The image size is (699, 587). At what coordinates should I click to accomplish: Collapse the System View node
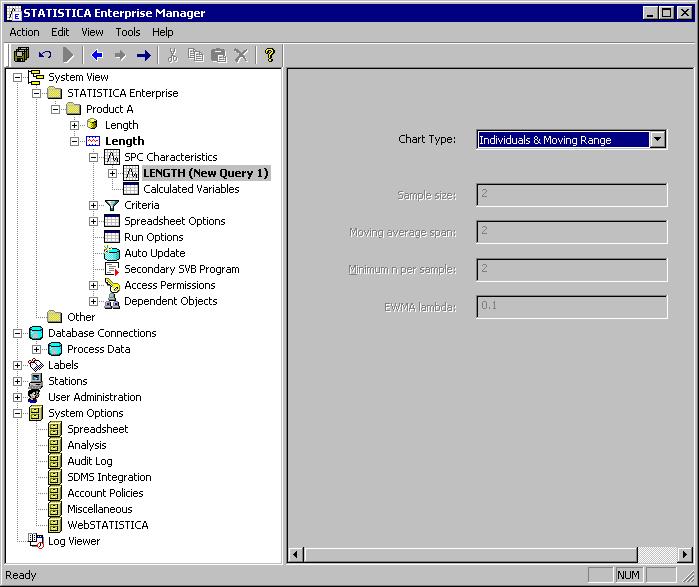click(17, 78)
